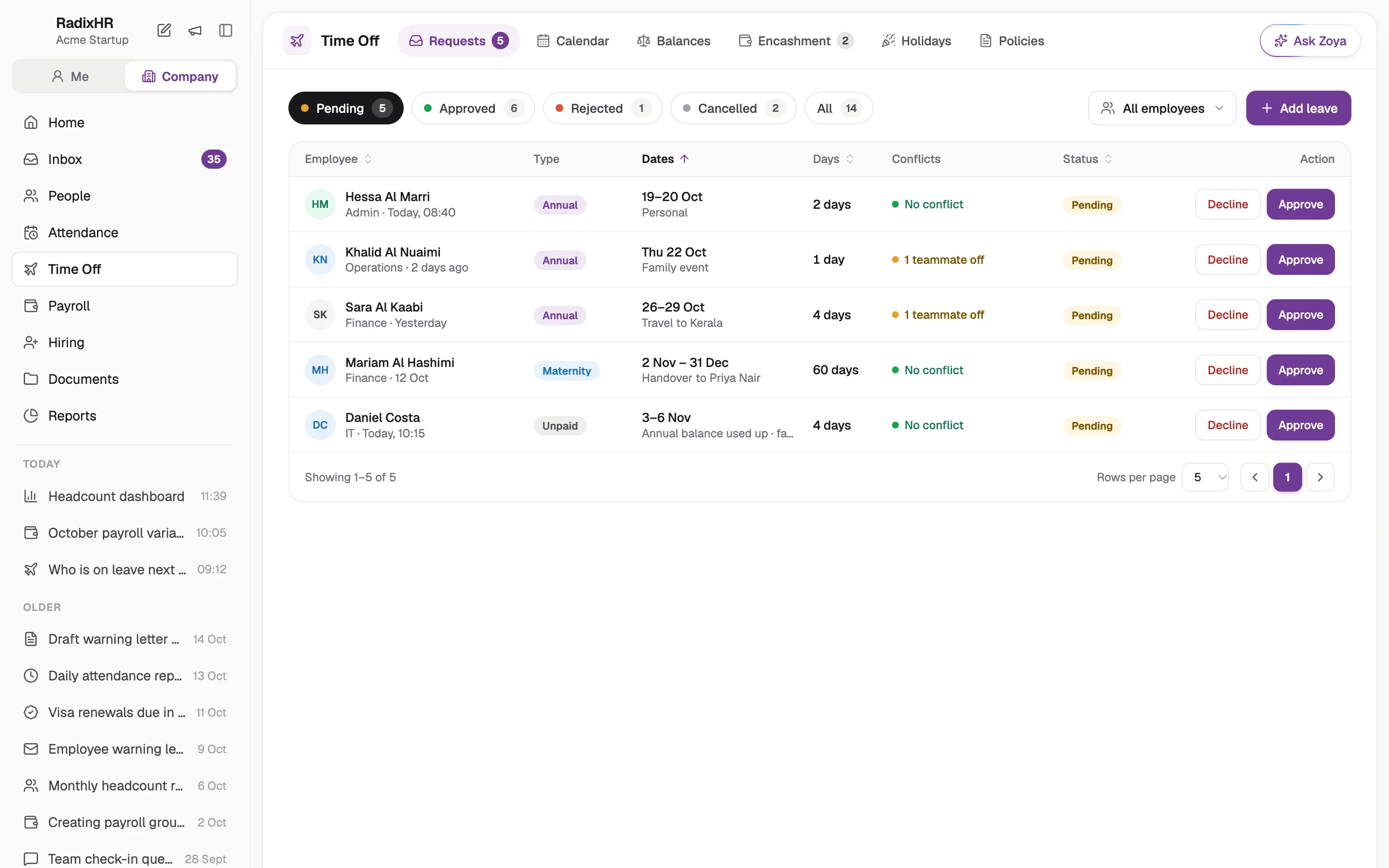
Task: Open the All employees dropdown
Action: 1162,108
